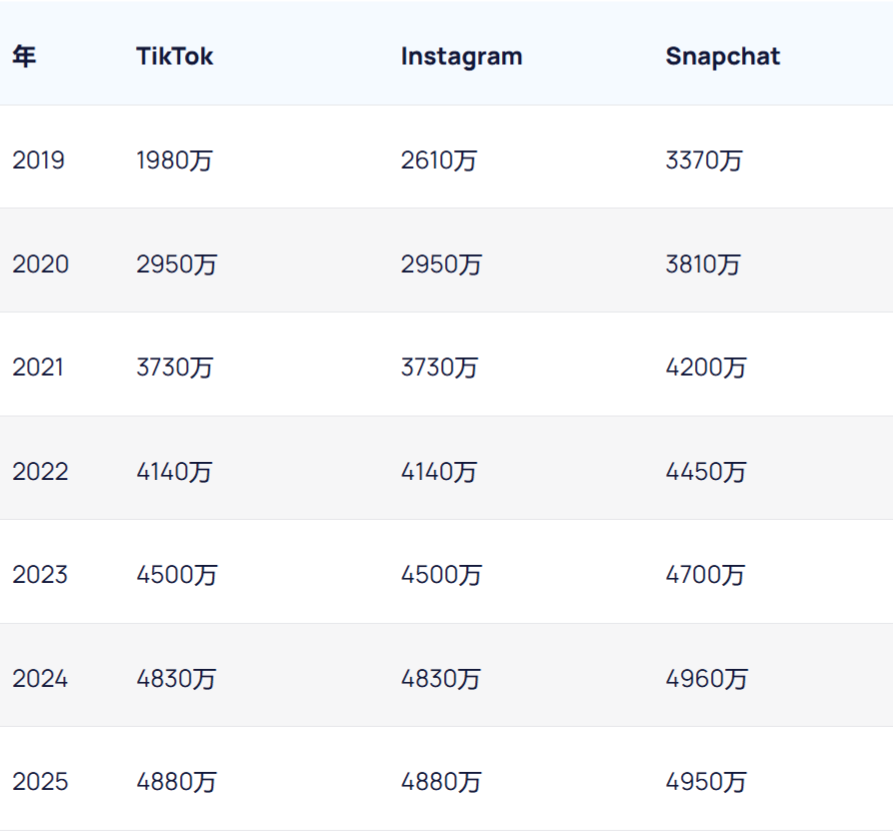Select Snapchat's 4450万 value
Image resolution: width=893 pixels, height=835 pixels.
click(706, 471)
